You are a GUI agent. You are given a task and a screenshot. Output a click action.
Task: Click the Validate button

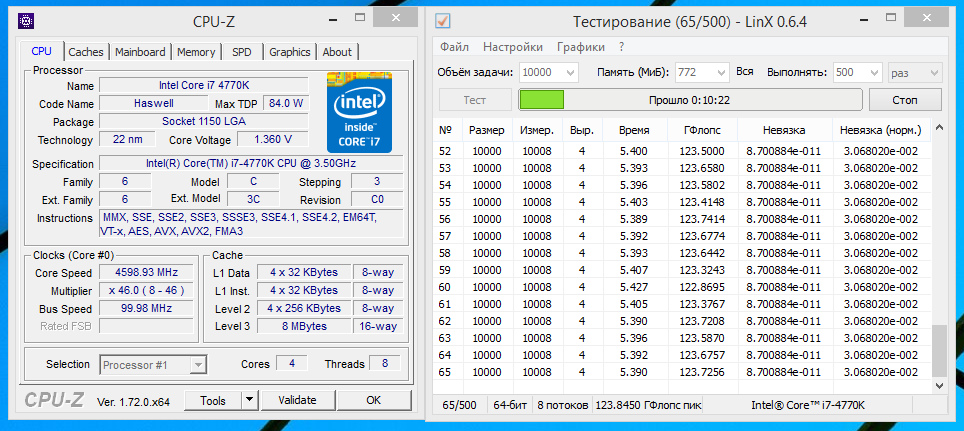(297, 400)
